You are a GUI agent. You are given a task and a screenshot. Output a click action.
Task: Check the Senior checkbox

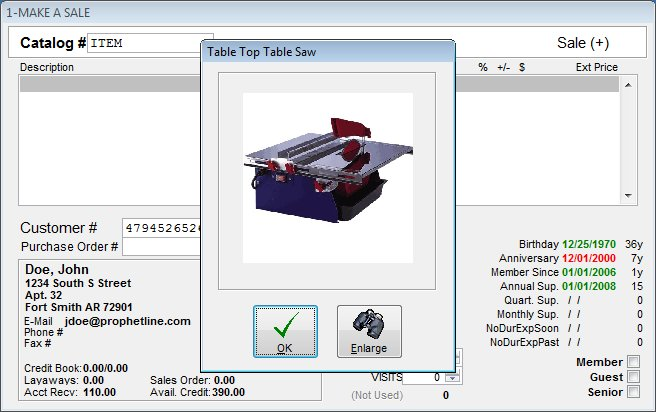pos(632,392)
